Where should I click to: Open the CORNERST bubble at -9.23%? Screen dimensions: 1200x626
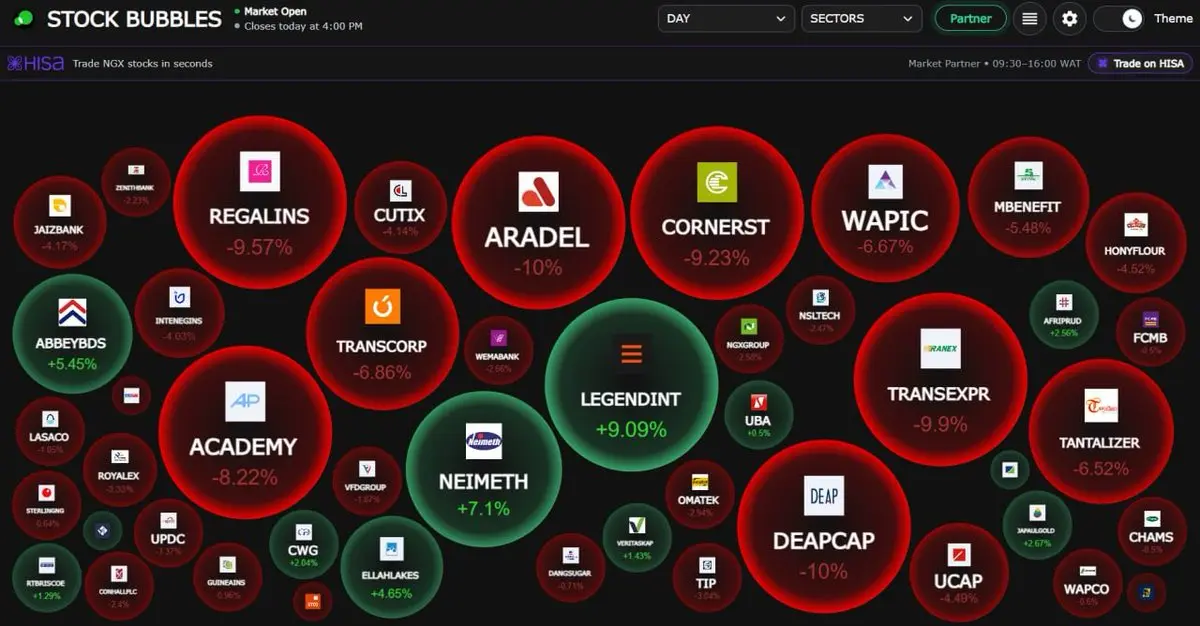716,213
